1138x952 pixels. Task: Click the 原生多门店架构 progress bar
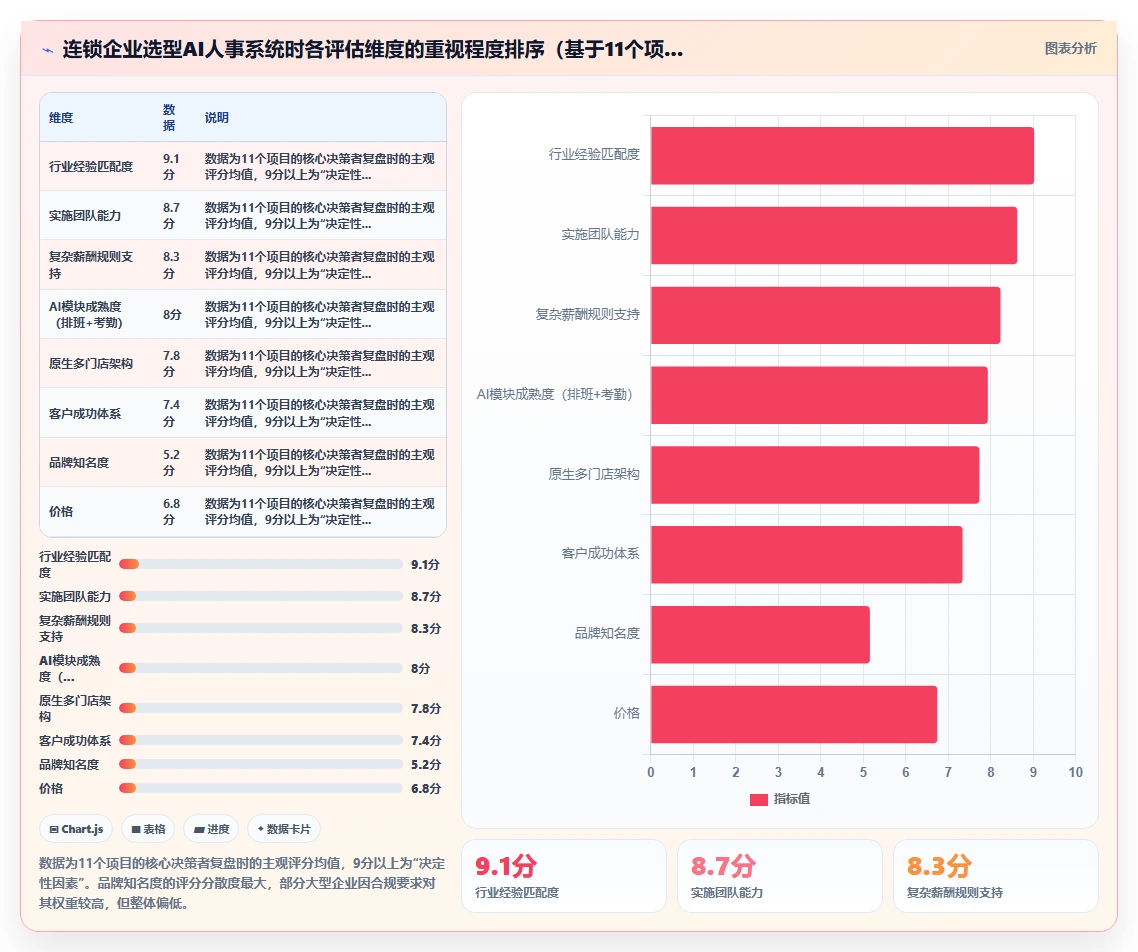pos(261,707)
